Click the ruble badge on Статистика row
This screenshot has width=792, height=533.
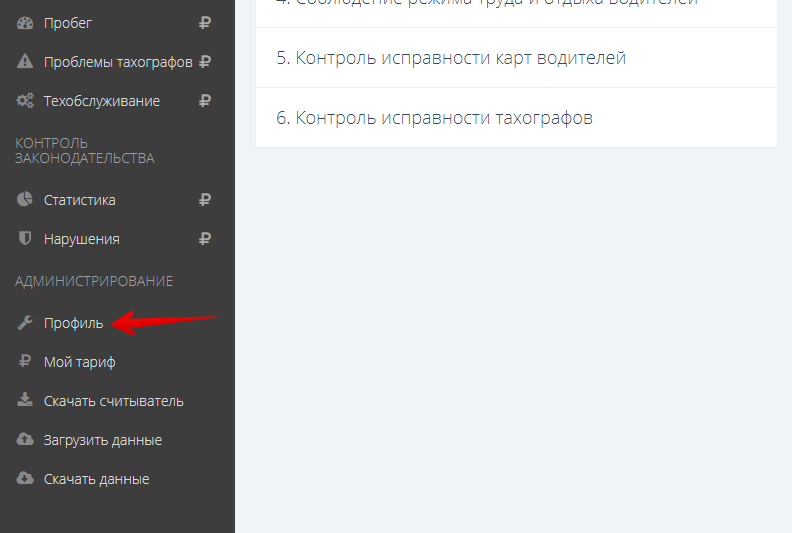click(205, 200)
